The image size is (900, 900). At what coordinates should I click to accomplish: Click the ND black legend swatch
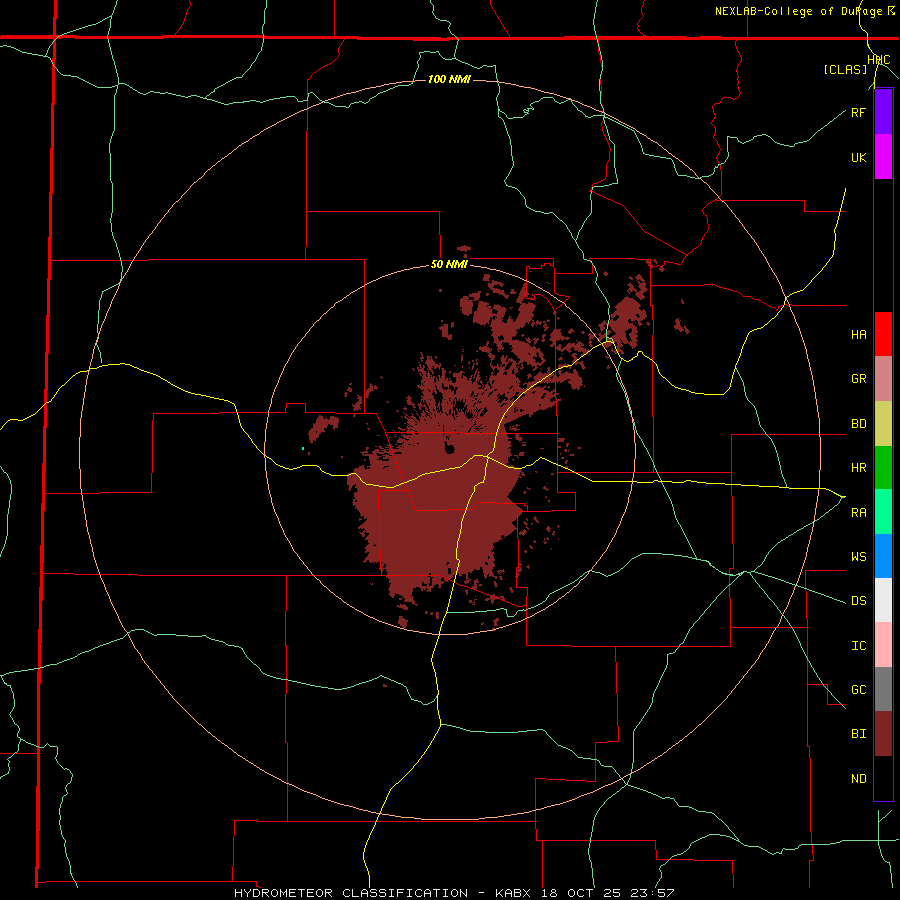click(x=883, y=778)
